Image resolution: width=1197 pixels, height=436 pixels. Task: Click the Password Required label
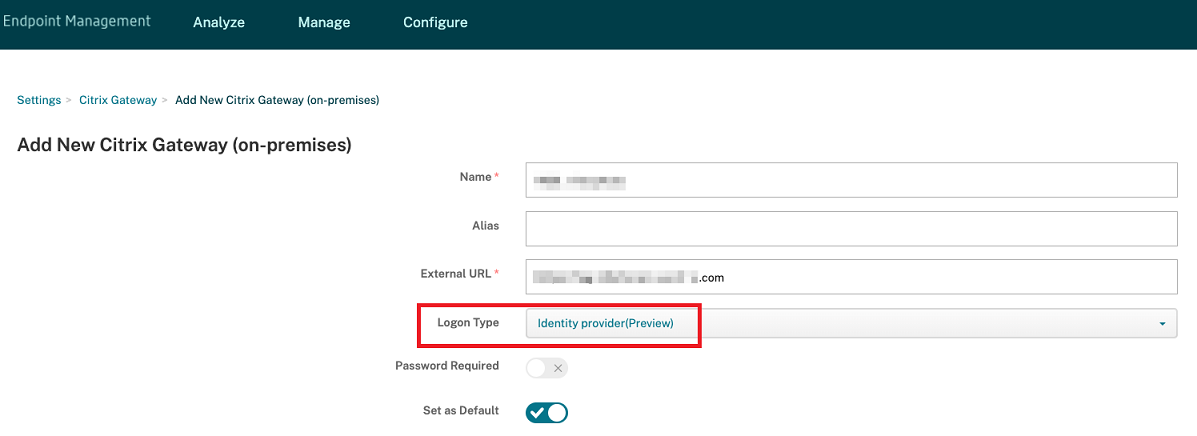[447, 366]
